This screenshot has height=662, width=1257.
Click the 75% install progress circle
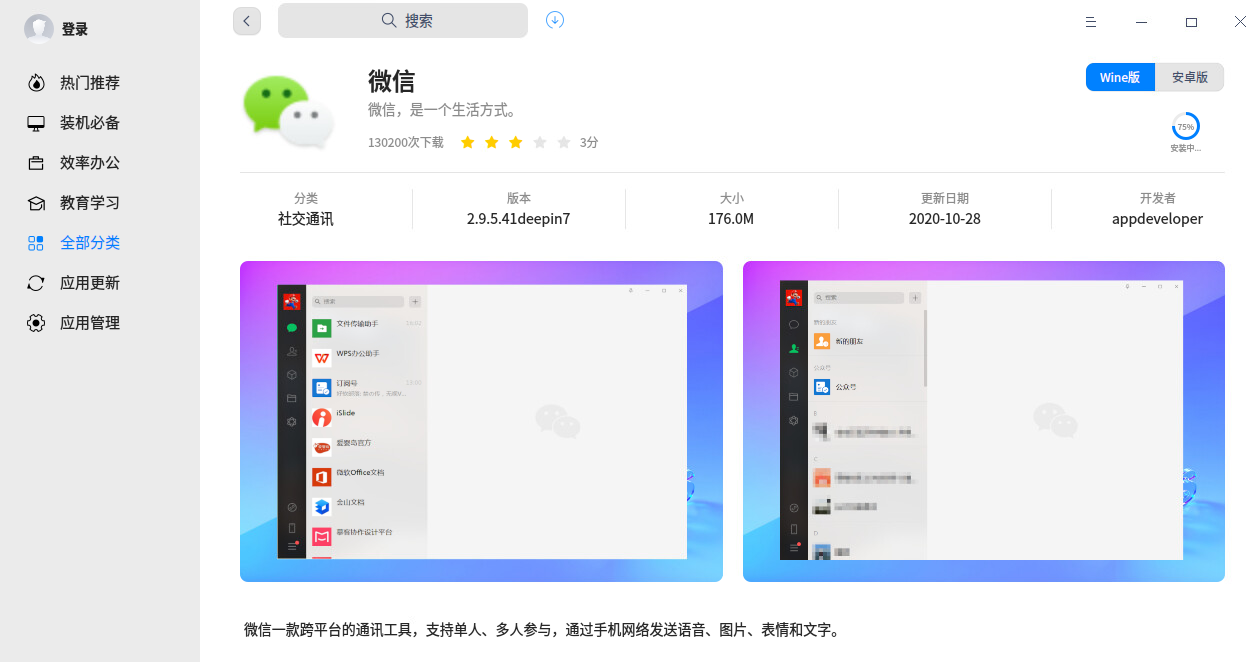tap(1186, 127)
